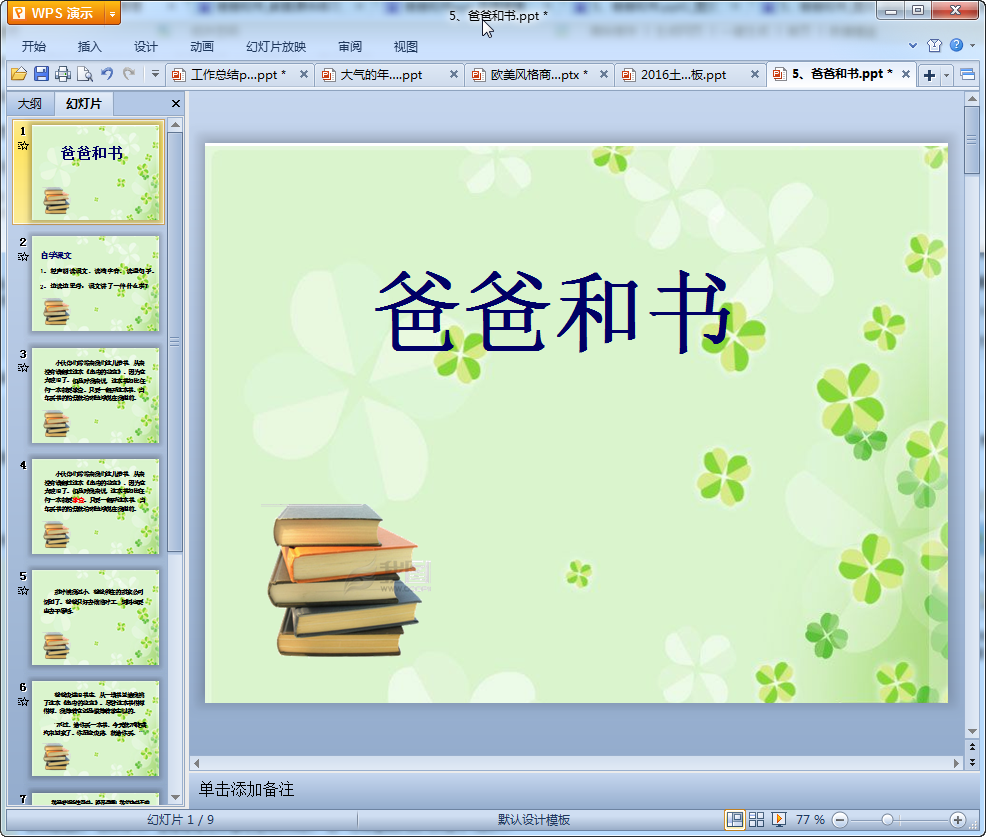Click the thumbnail pane scroll-down arrow
Viewport: 986px width, 837px height.
(175, 797)
